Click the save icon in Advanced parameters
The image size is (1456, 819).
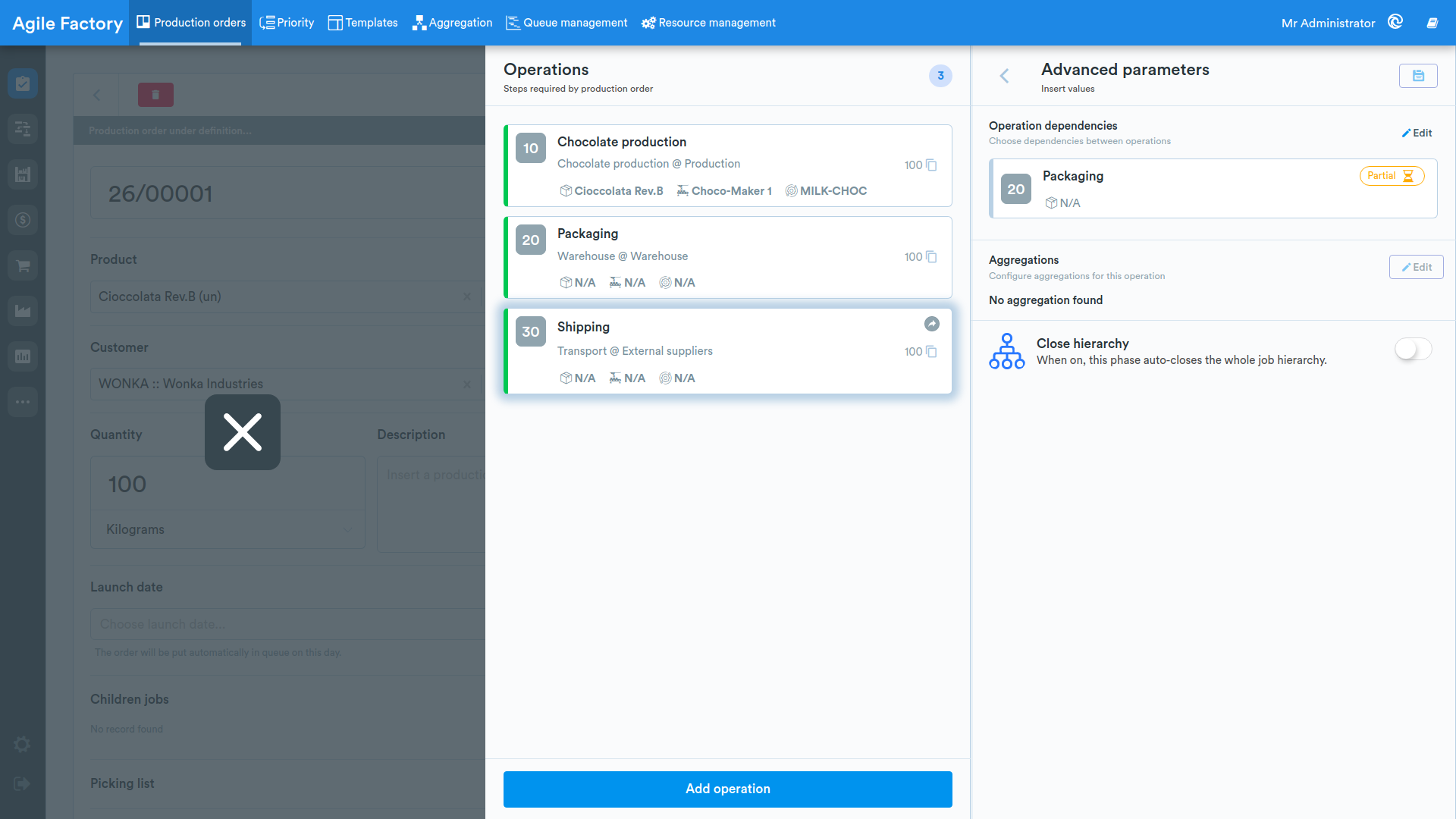(1418, 76)
